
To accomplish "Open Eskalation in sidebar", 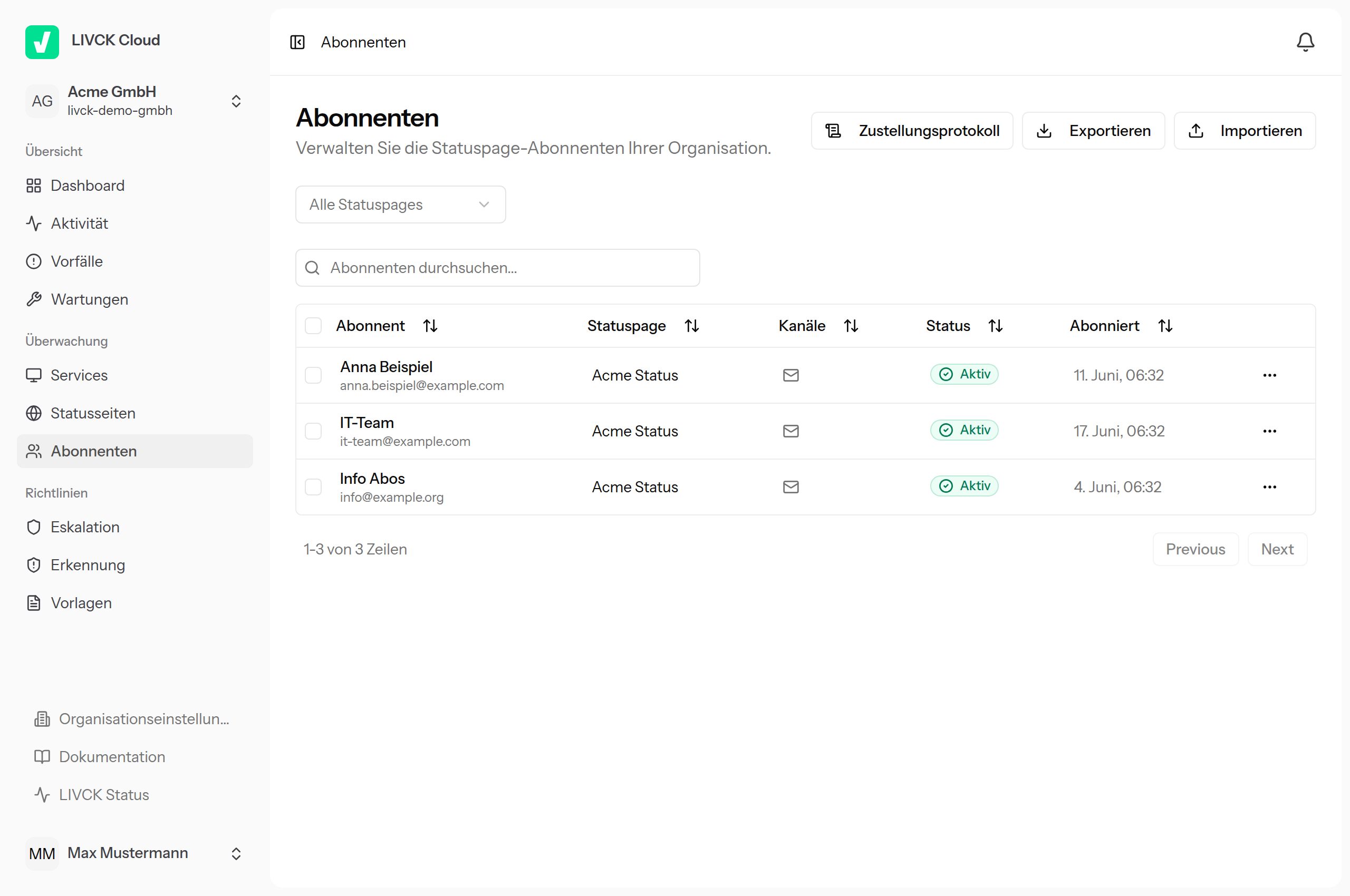I will coord(135,527).
